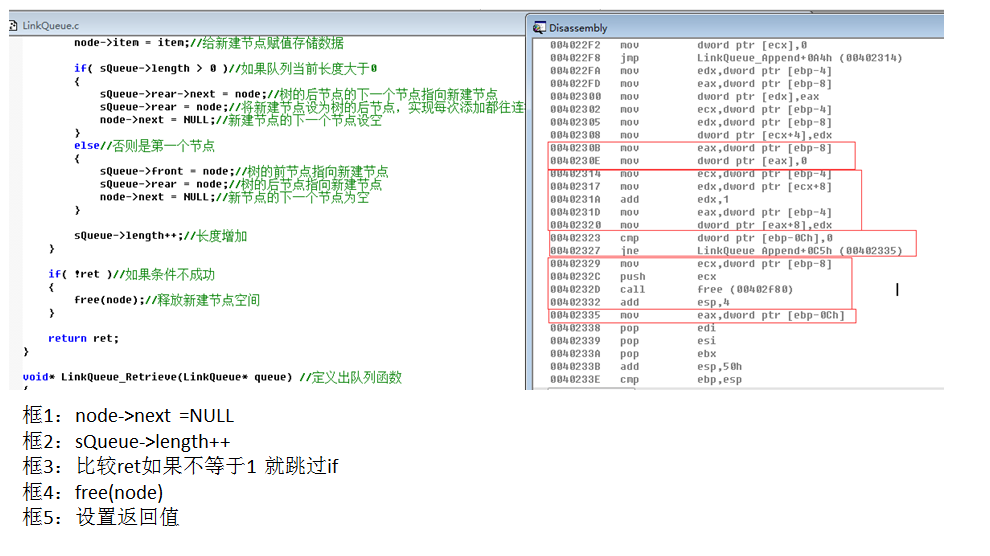990x556 pixels.
Task: Click disassembly row at address 0040231D
Action: click(691, 212)
